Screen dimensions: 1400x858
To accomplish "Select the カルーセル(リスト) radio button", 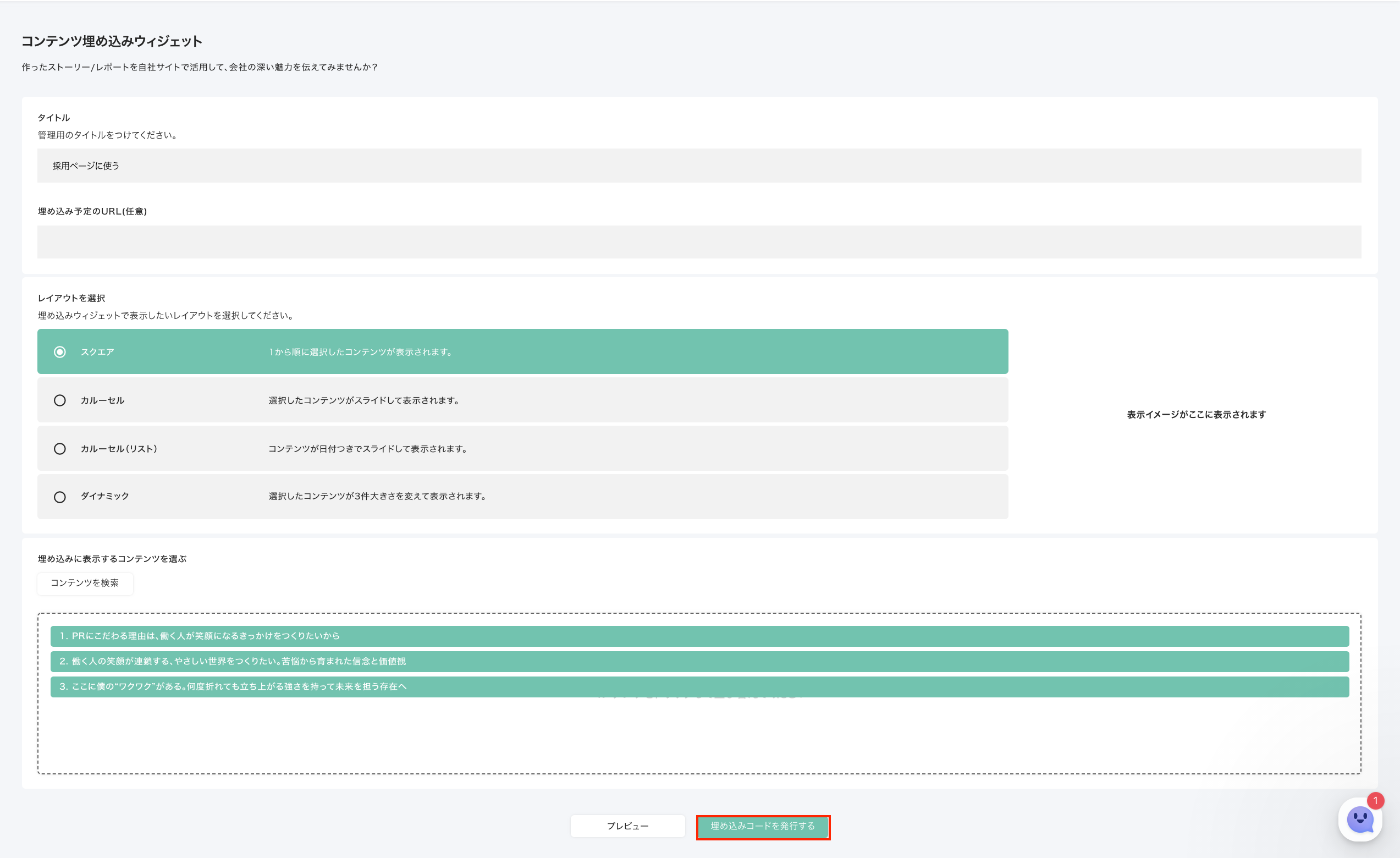I will 59,448.
